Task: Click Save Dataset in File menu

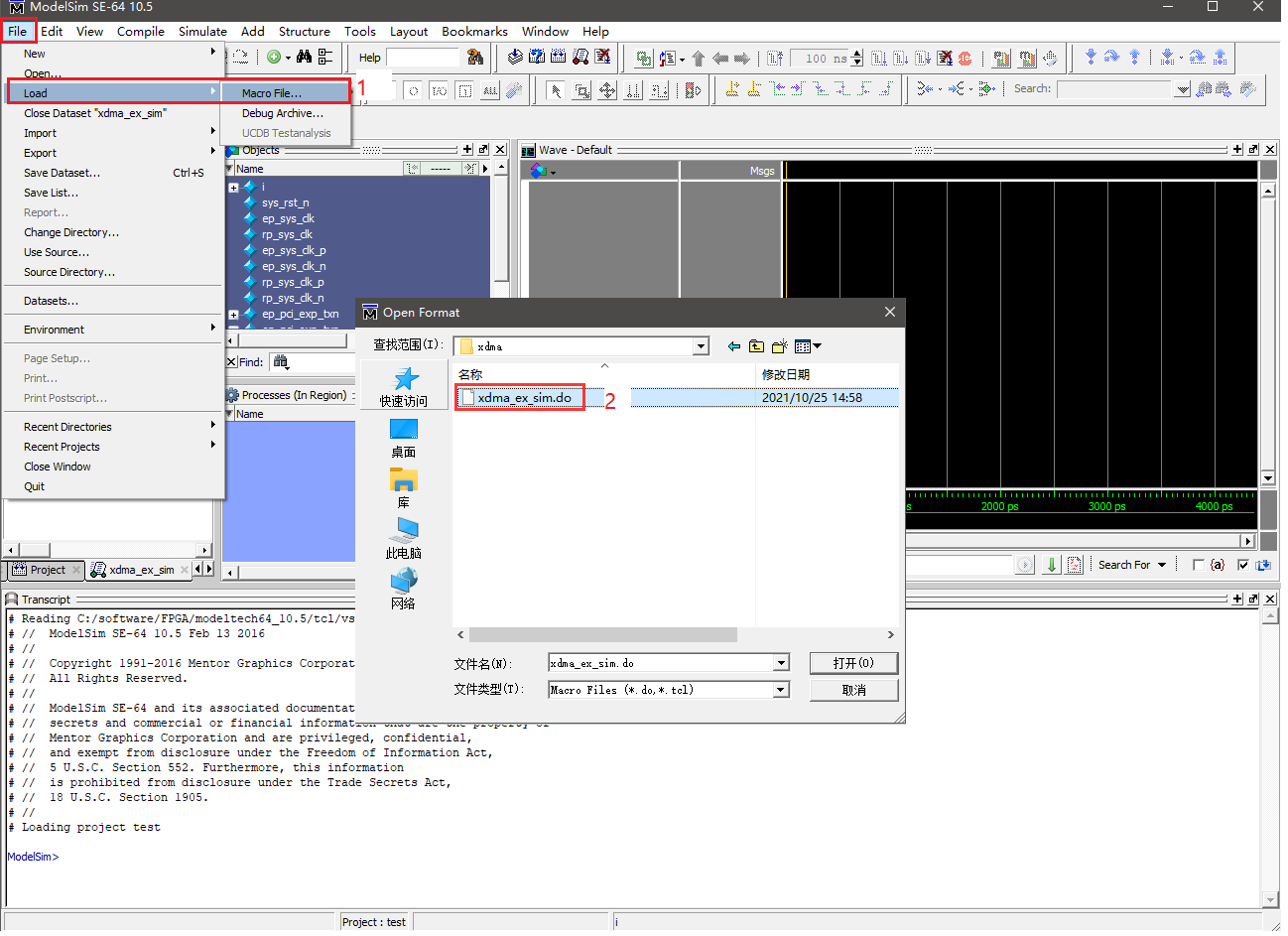Action: coord(113,173)
